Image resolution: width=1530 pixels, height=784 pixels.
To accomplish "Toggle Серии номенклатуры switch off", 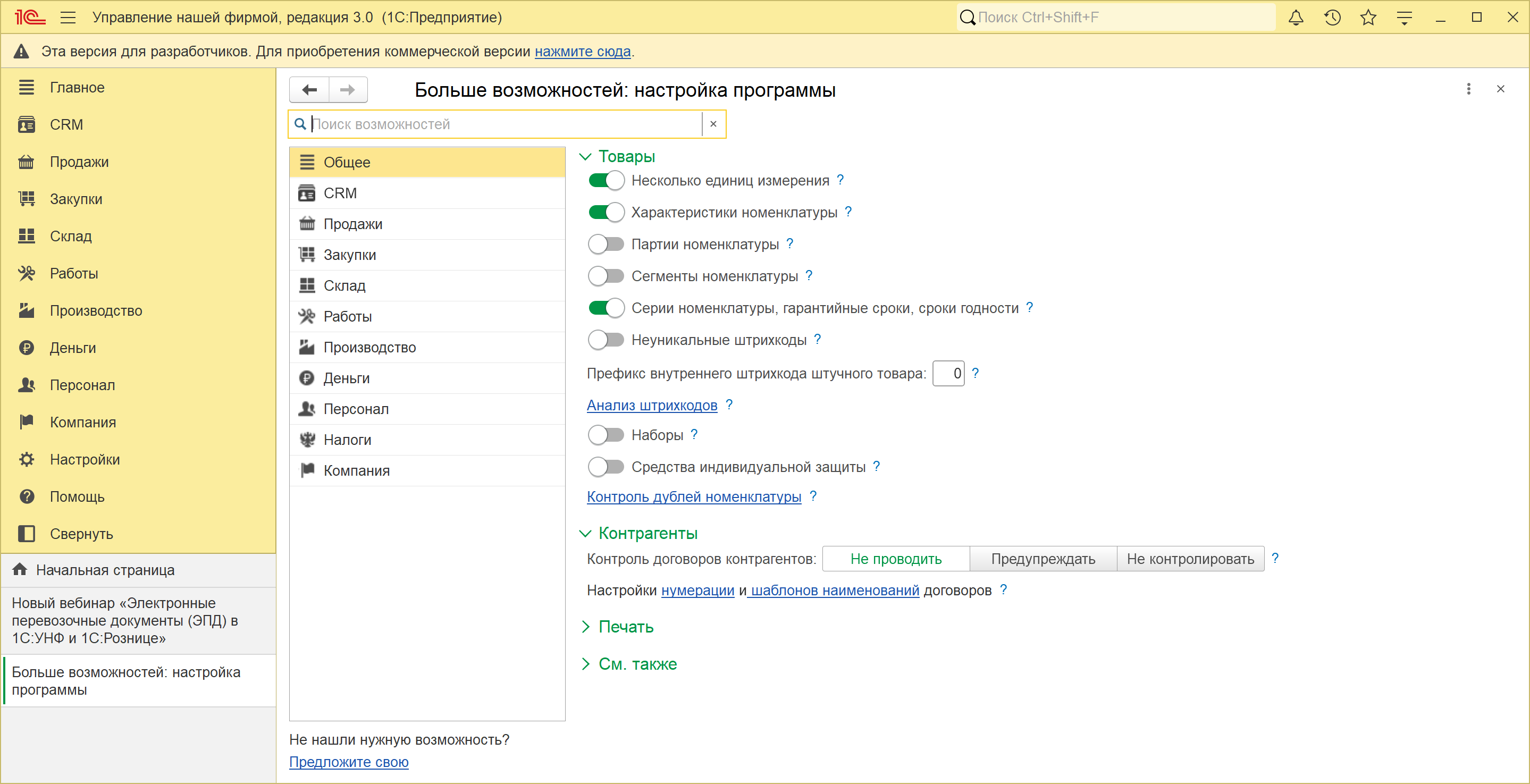I will tap(606, 308).
